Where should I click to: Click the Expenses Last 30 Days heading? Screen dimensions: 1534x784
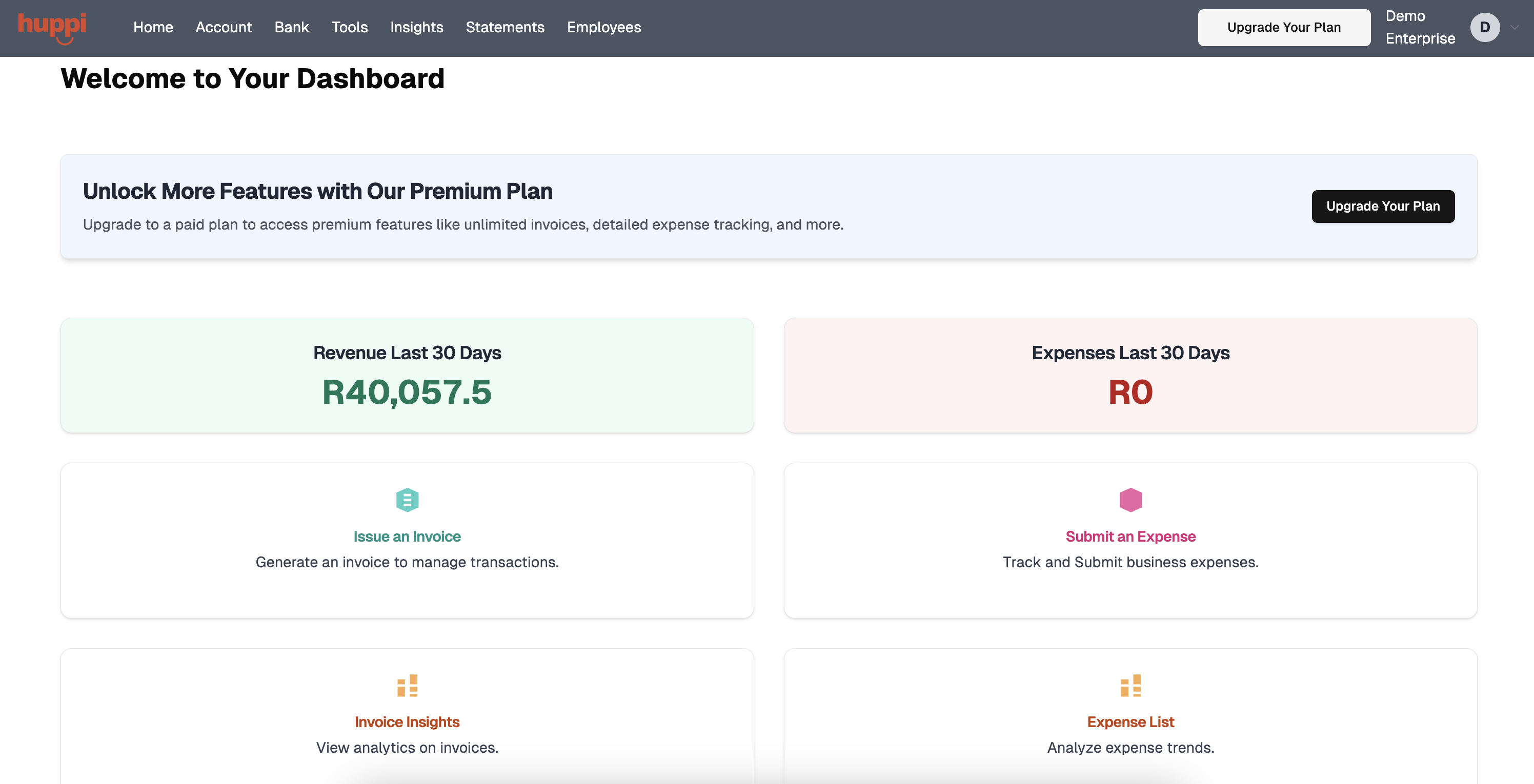(1131, 353)
